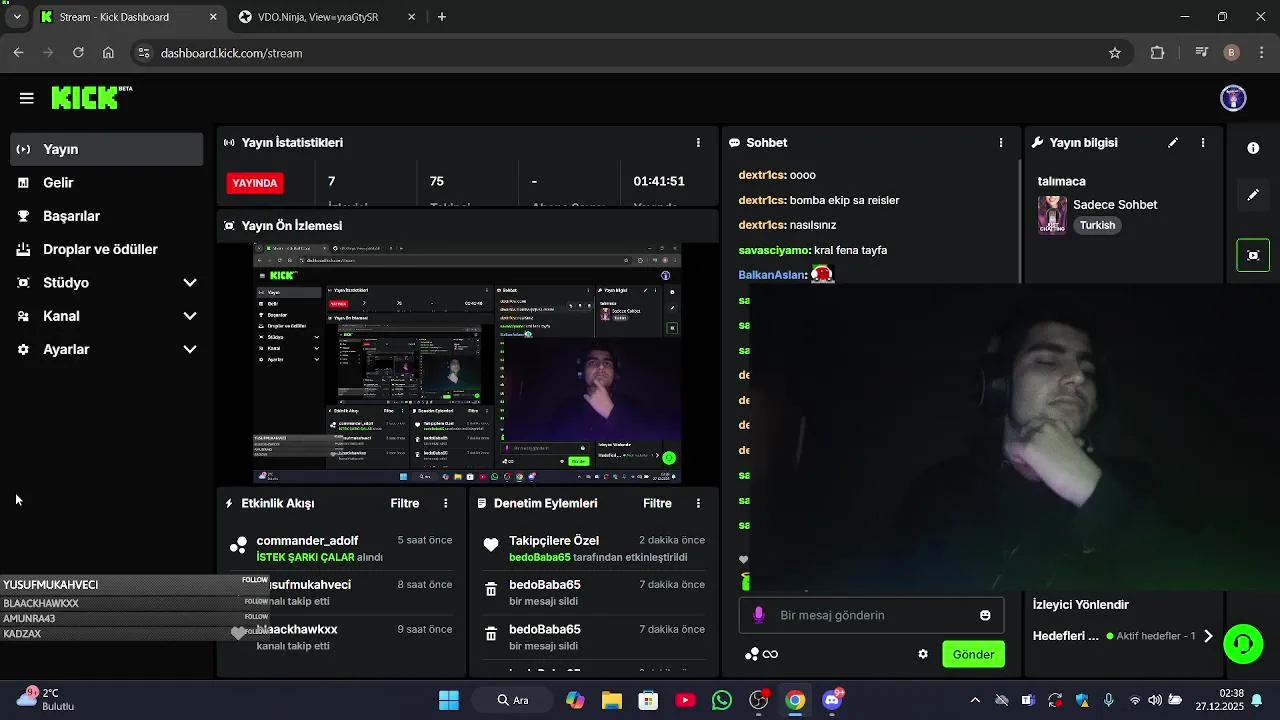This screenshot has width=1280, height=720.
Task: Click İSTEK ŞARKI ÇALAR reward link
Action: (305, 557)
